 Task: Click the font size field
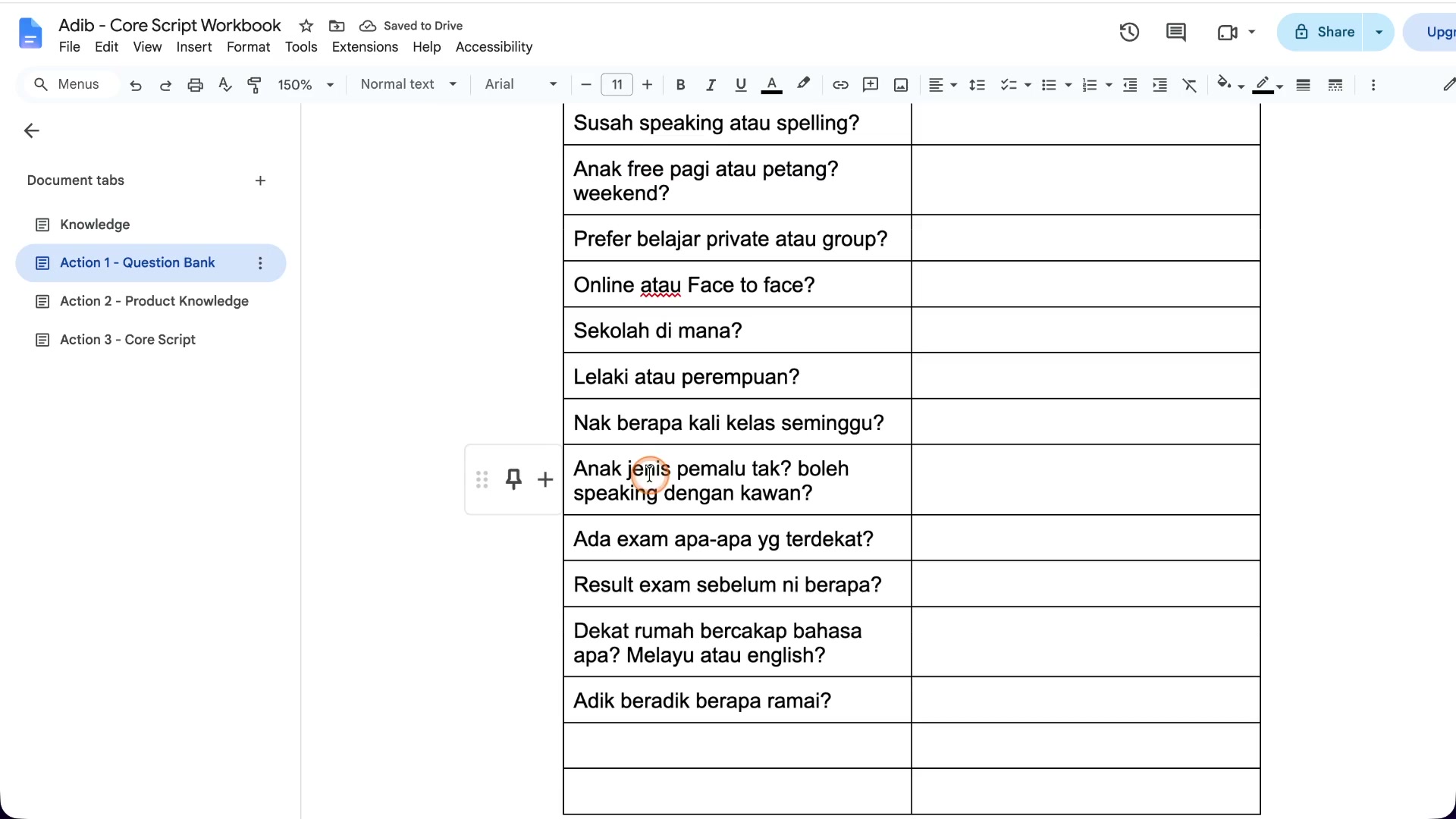tap(617, 85)
